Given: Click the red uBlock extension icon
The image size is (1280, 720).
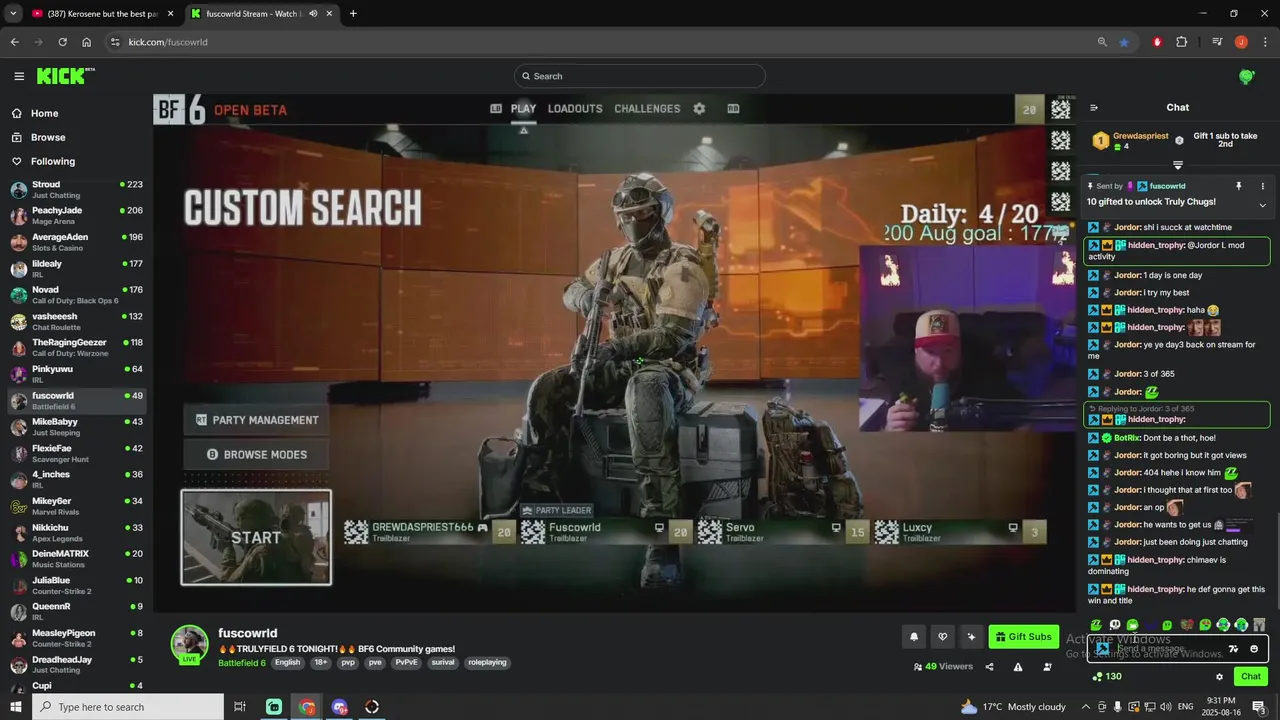Looking at the screenshot, I should point(1157,42).
